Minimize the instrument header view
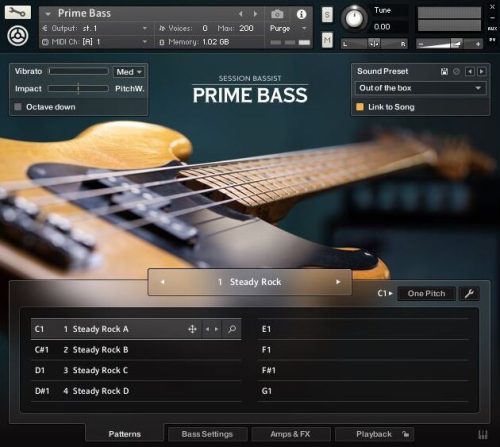The width and height of the screenshot is (500, 447). 492,18
